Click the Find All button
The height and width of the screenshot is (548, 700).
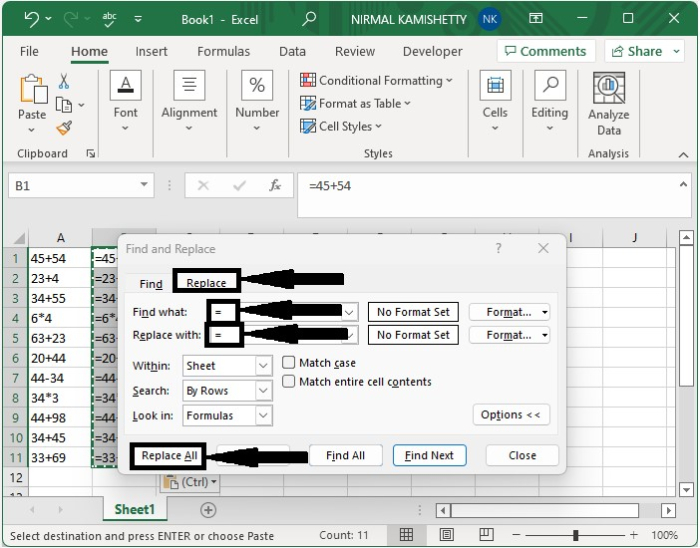coord(345,456)
